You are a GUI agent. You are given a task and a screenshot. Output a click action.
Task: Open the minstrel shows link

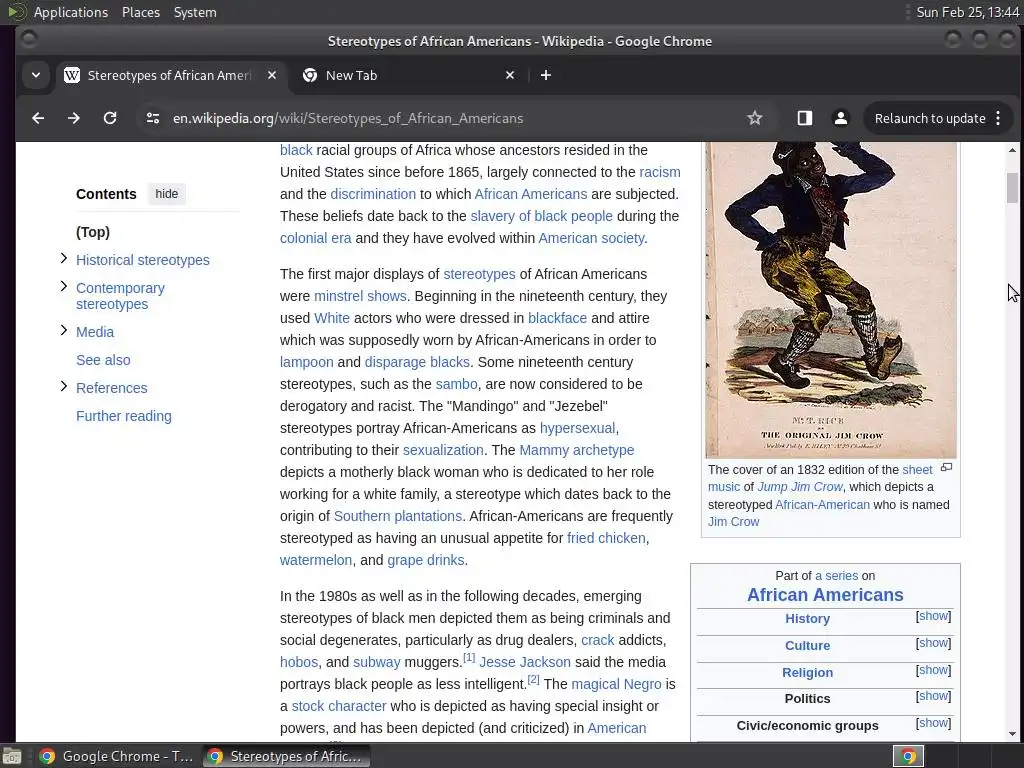click(360, 296)
